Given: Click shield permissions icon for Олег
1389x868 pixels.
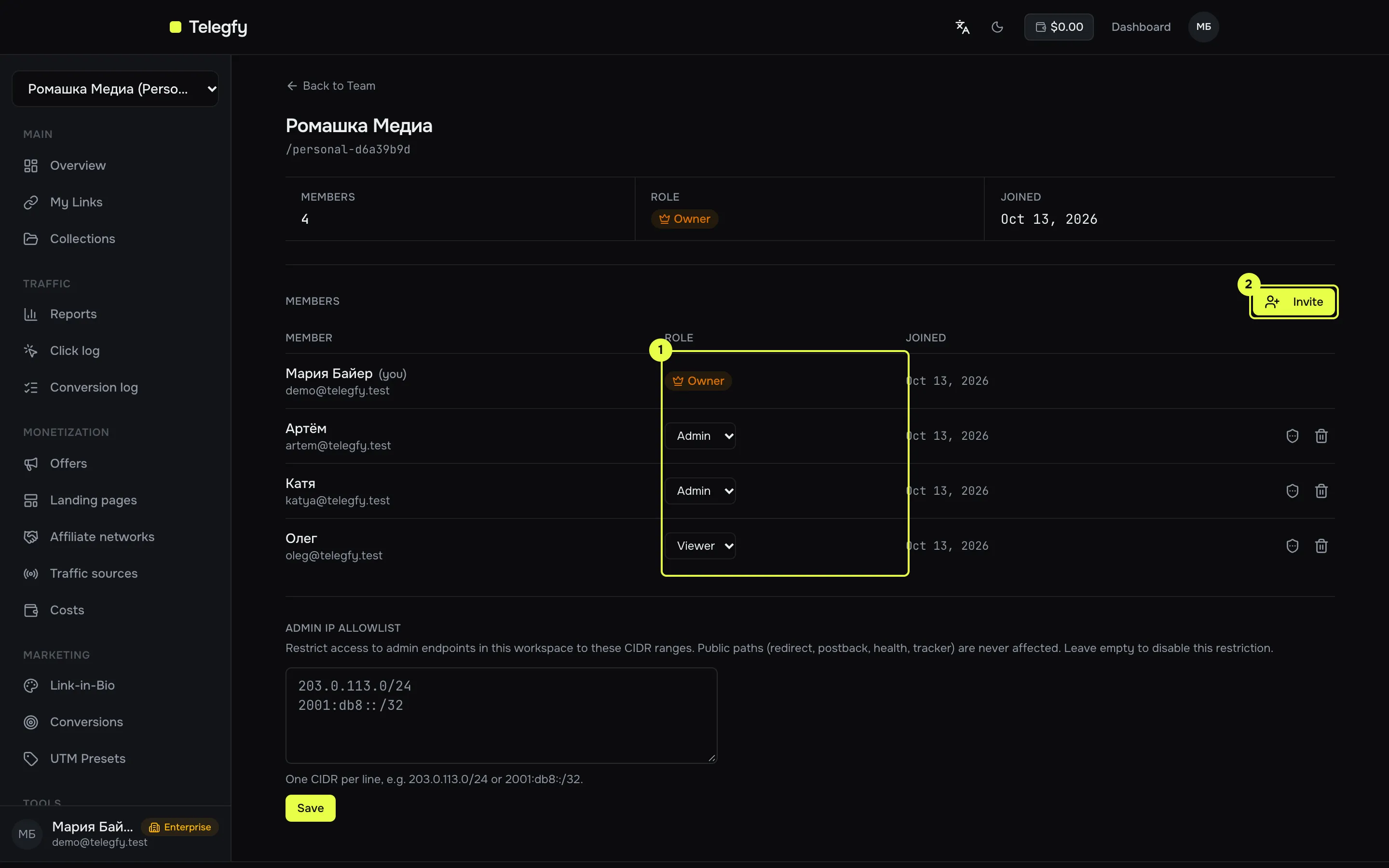Looking at the screenshot, I should coord(1292,546).
